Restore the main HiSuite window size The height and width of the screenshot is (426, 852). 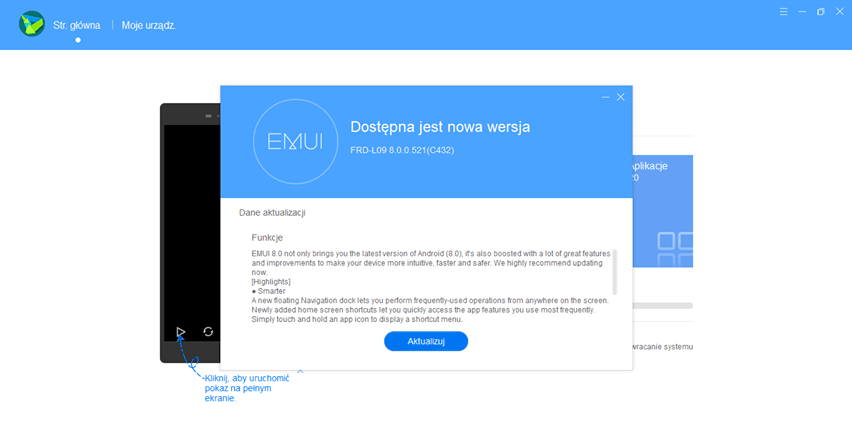pyautogui.click(x=820, y=11)
